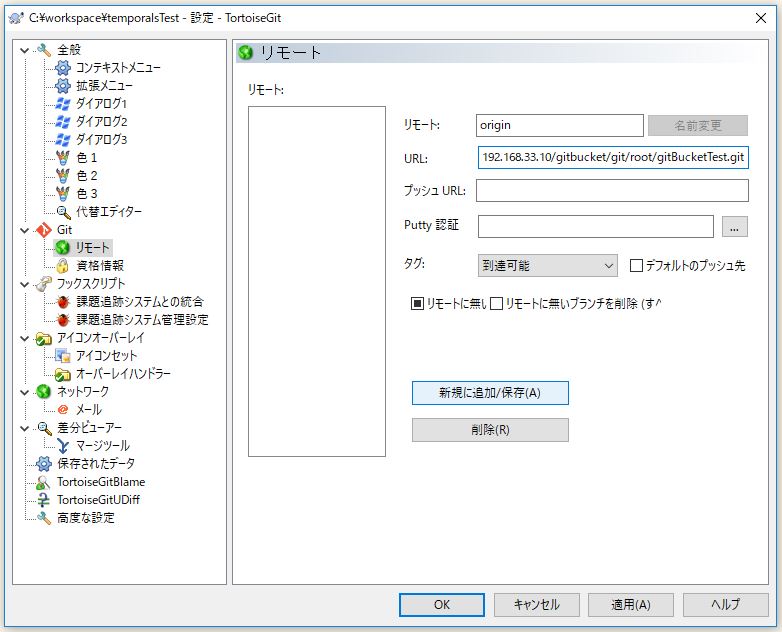The height and width of the screenshot is (632, 782).
Task: Click the 適用(A) button
Action: pos(631,605)
